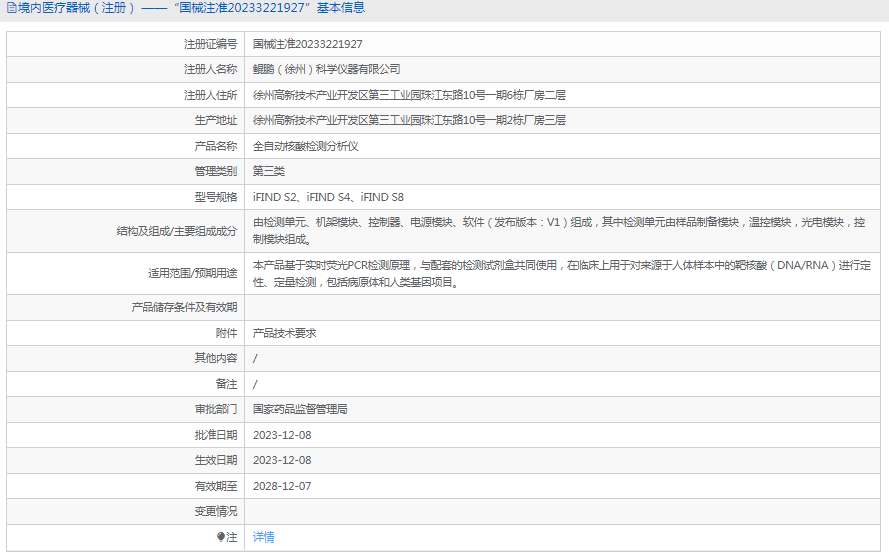This screenshot has height=559, width=889.
Task: Click the 适用范围/预期用途 label
Action: pos(193,273)
